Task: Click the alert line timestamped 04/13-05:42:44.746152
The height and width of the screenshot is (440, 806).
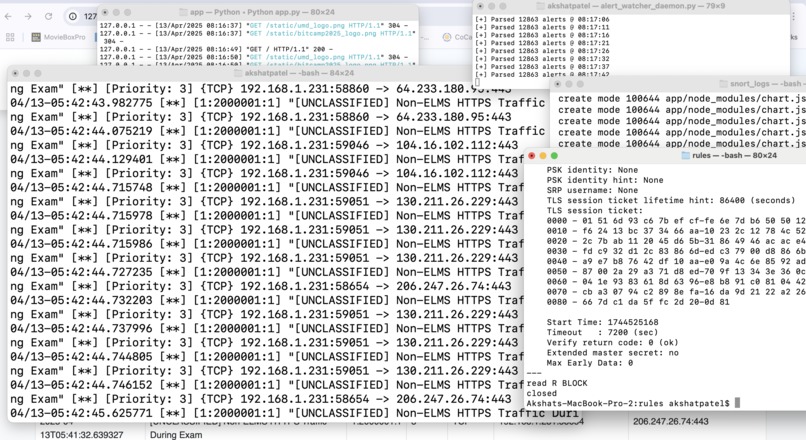Action: click(267, 385)
